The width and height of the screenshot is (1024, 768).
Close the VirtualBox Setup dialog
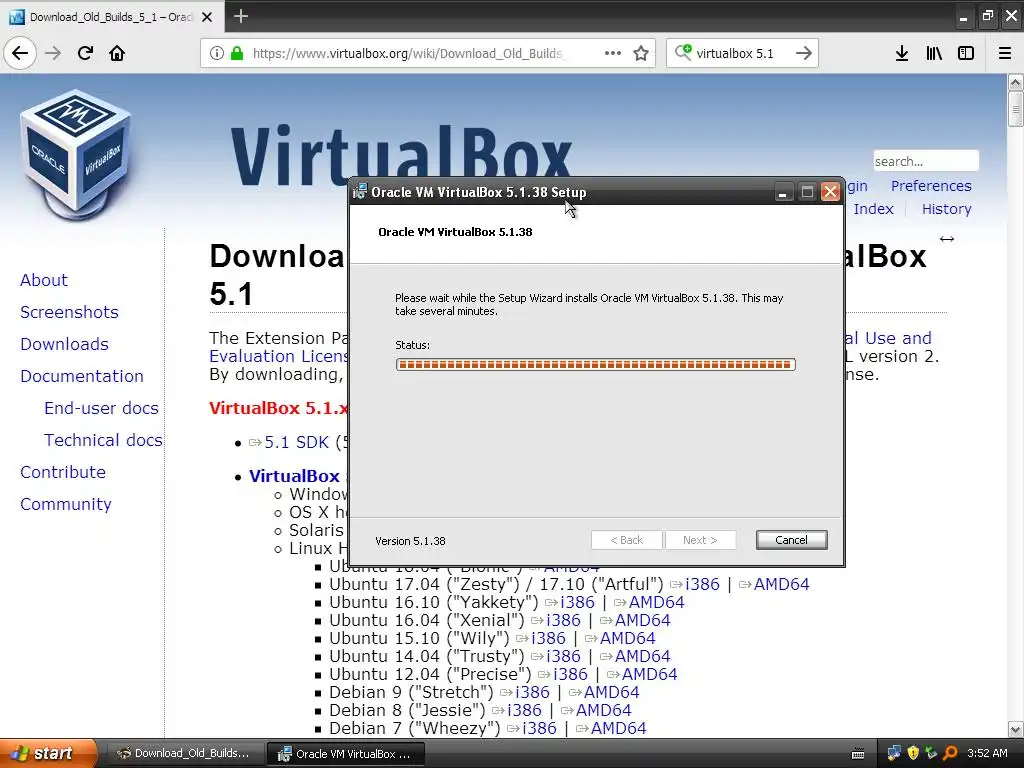tap(830, 192)
